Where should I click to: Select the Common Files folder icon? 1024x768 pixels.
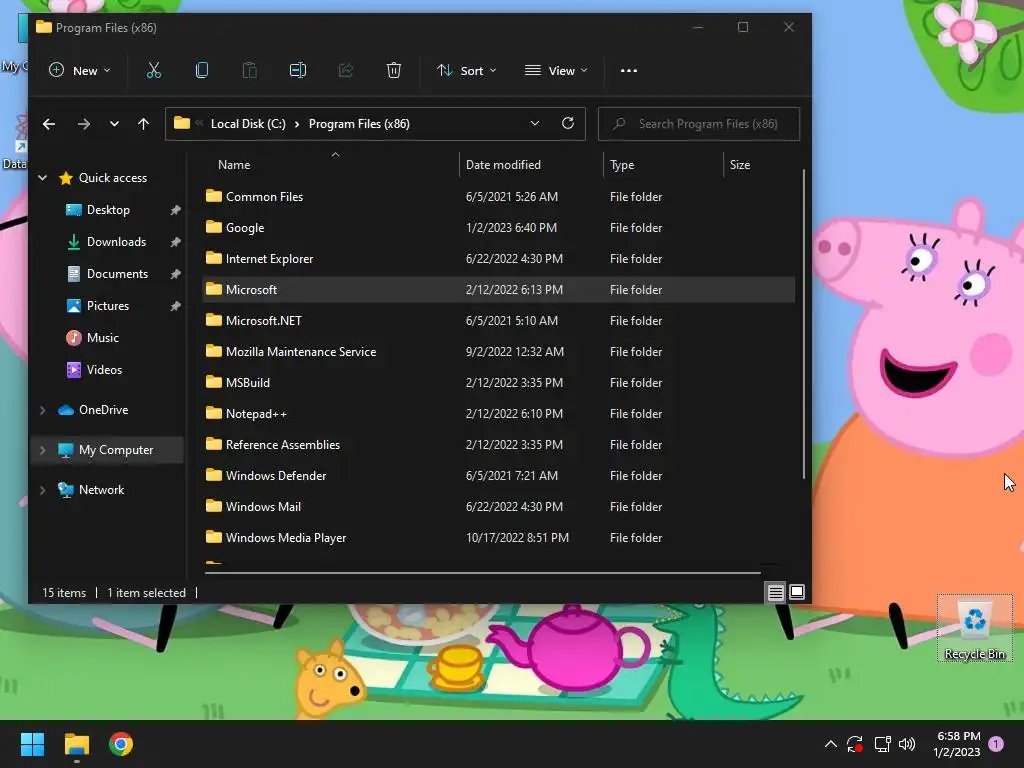point(214,196)
